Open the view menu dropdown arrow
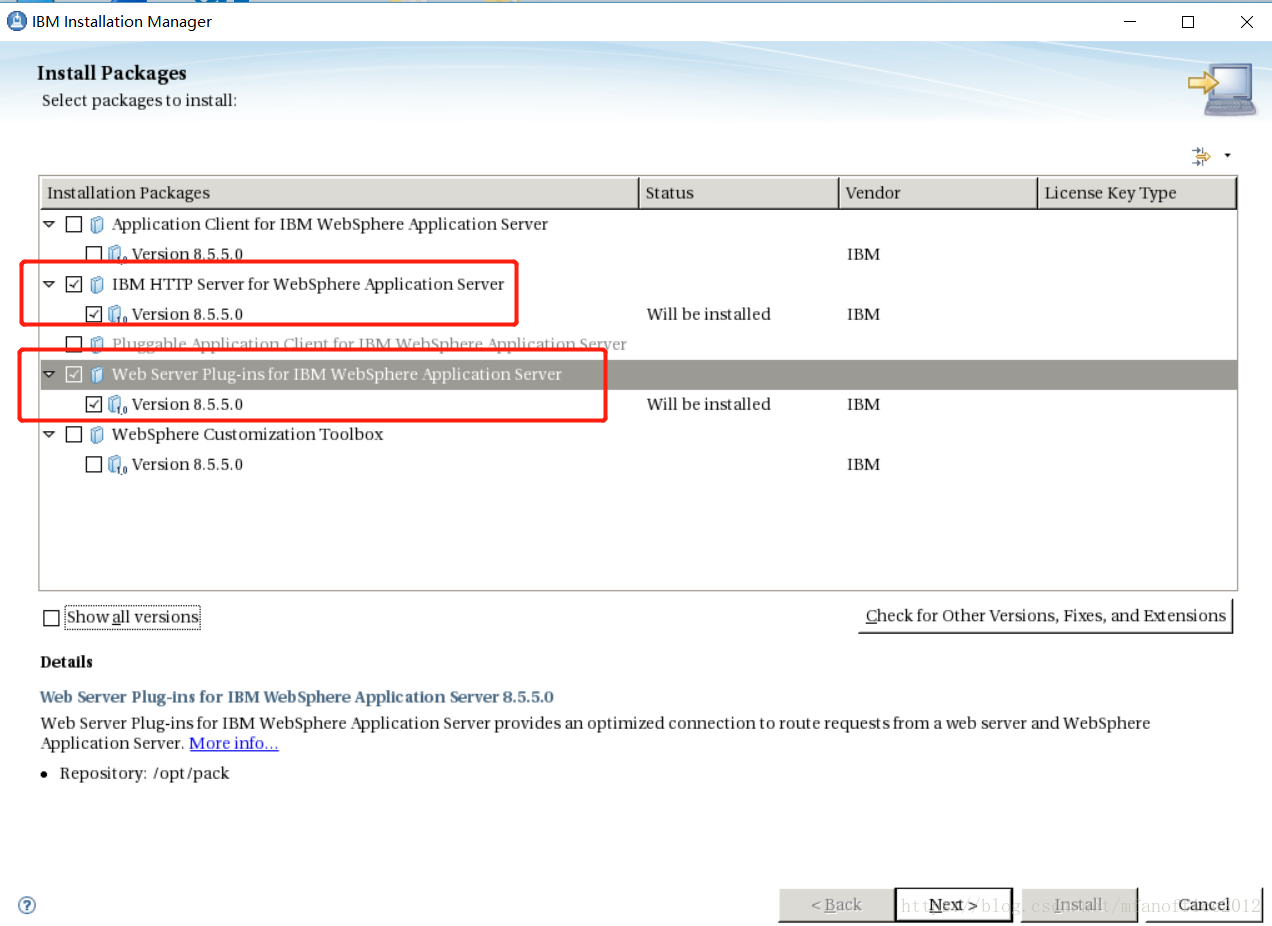This screenshot has height=926, width=1272. click(1227, 156)
